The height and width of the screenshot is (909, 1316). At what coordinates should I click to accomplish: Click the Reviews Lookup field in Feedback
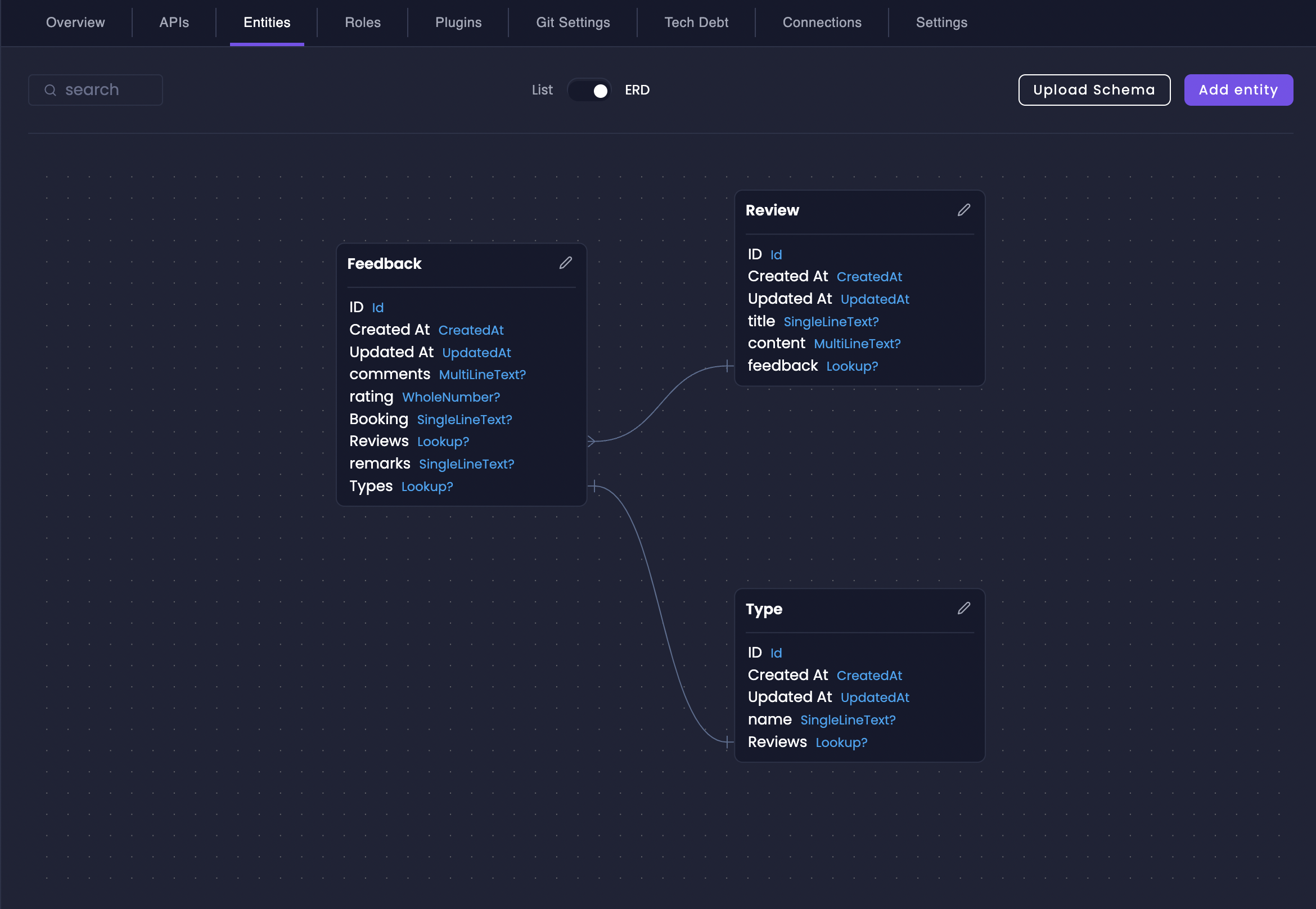(x=409, y=442)
